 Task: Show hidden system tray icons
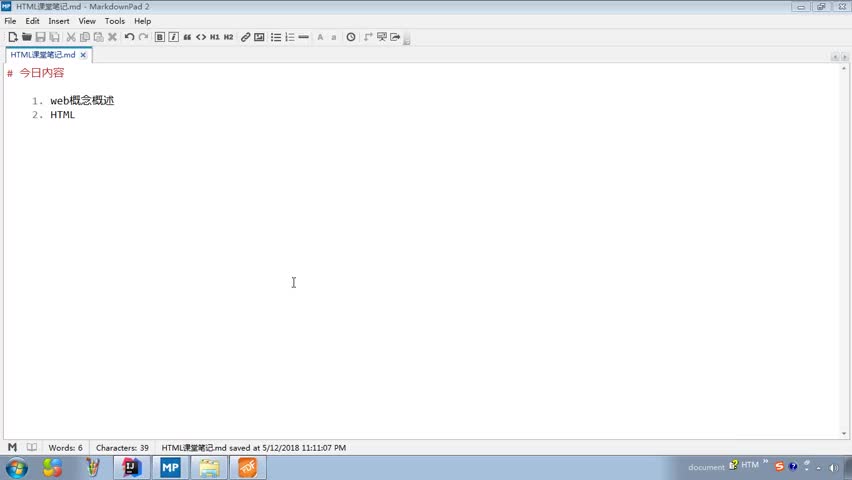819,468
